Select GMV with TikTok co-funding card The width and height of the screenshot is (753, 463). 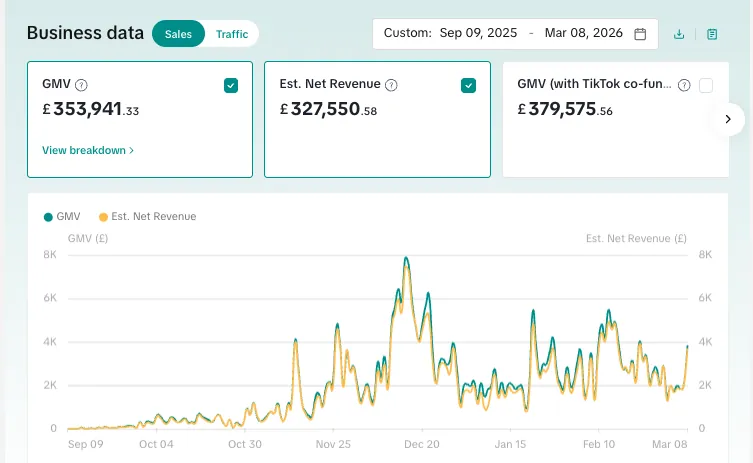[616, 119]
